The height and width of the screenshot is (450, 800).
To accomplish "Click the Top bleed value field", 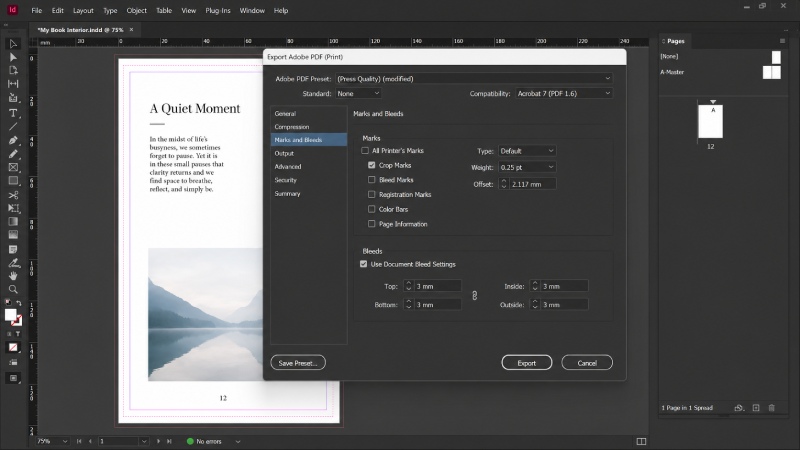I will [x=438, y=286].
